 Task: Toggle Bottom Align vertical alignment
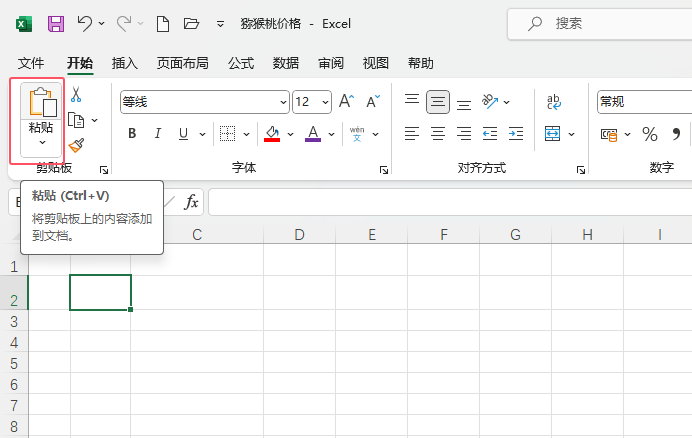tap(464, 104)
